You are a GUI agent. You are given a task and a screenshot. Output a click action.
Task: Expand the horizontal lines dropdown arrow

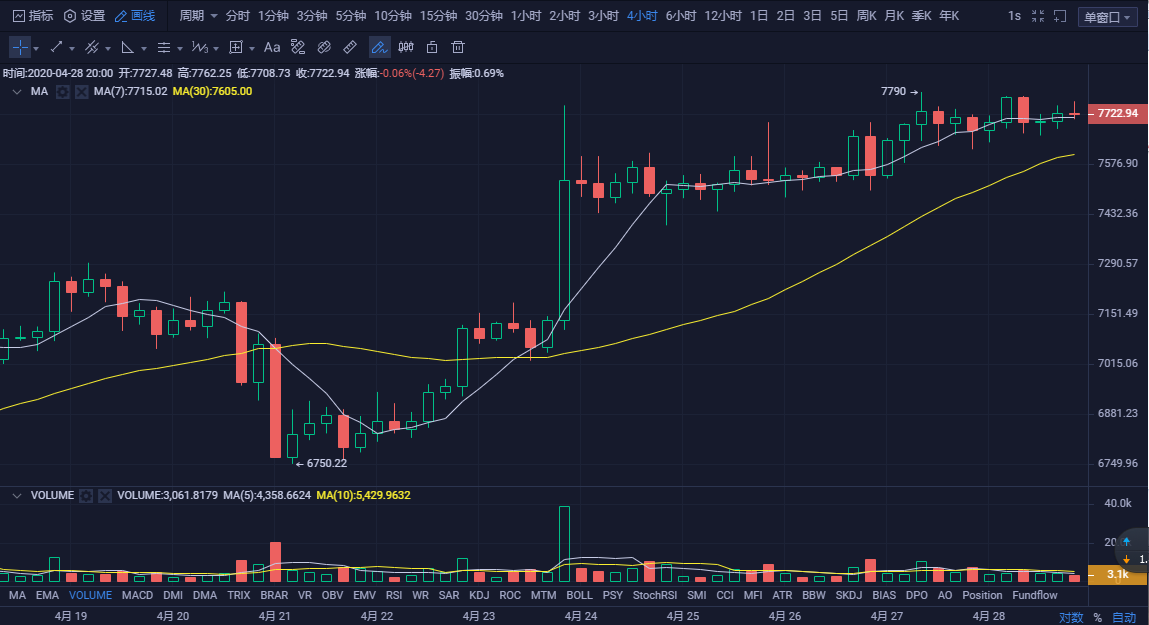coord(180,48)
